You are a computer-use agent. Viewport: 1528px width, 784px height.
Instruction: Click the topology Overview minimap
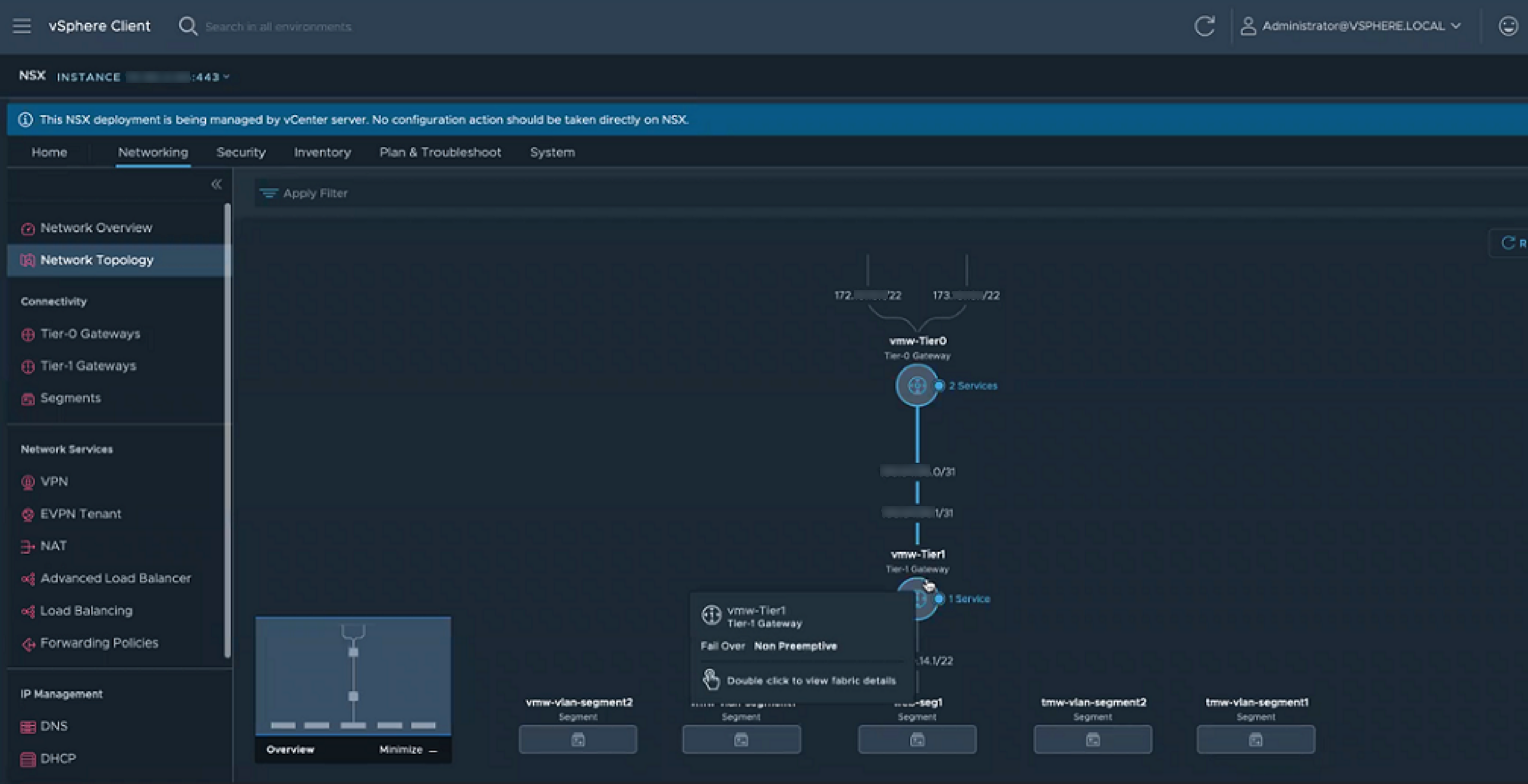tap(353, 676)
